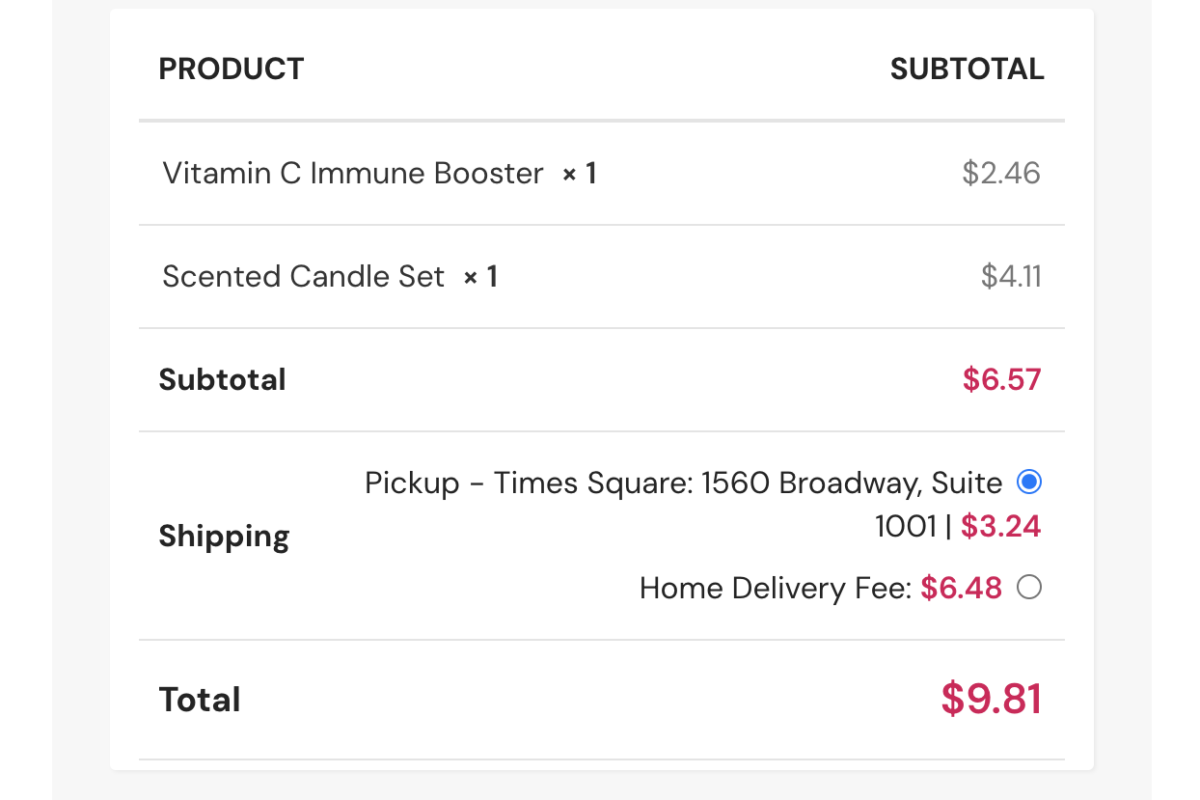Choose the Home Delivery Fee radio option

click(x=1029, y=588)
